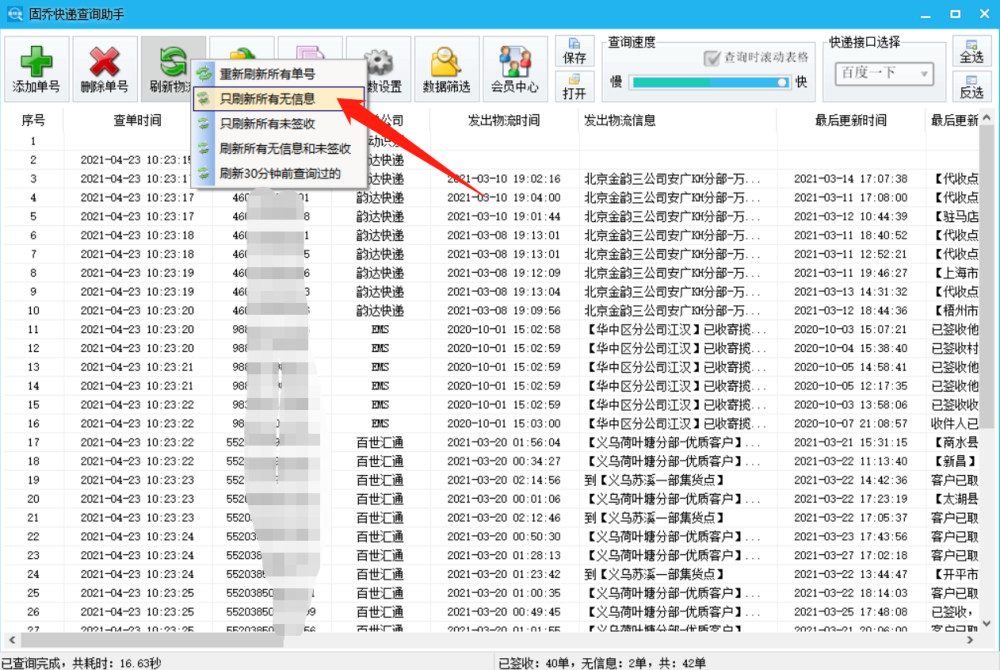
Task: Click row 5 update time 2021-03-12 10:44:39
Action: point(851,217)
